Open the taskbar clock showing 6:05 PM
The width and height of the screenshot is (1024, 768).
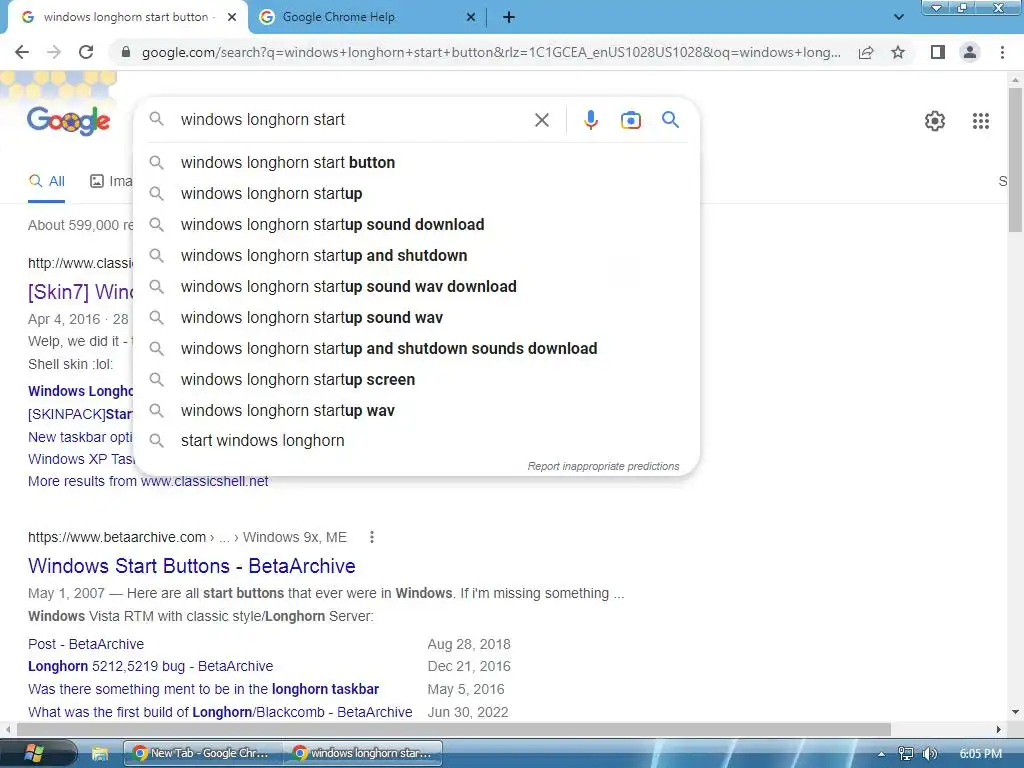980,754
